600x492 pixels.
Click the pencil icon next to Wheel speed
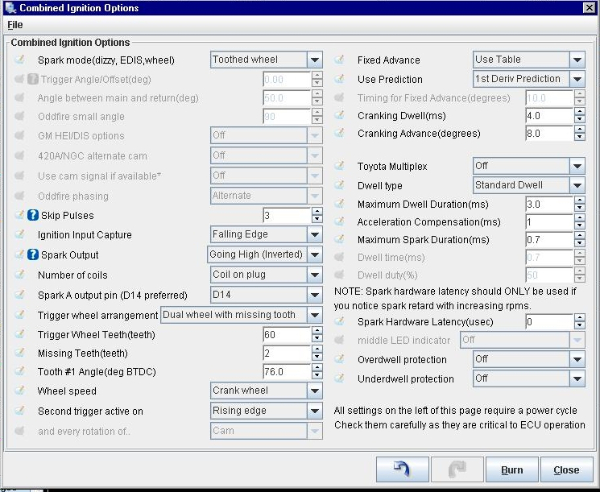click(19, 390)
